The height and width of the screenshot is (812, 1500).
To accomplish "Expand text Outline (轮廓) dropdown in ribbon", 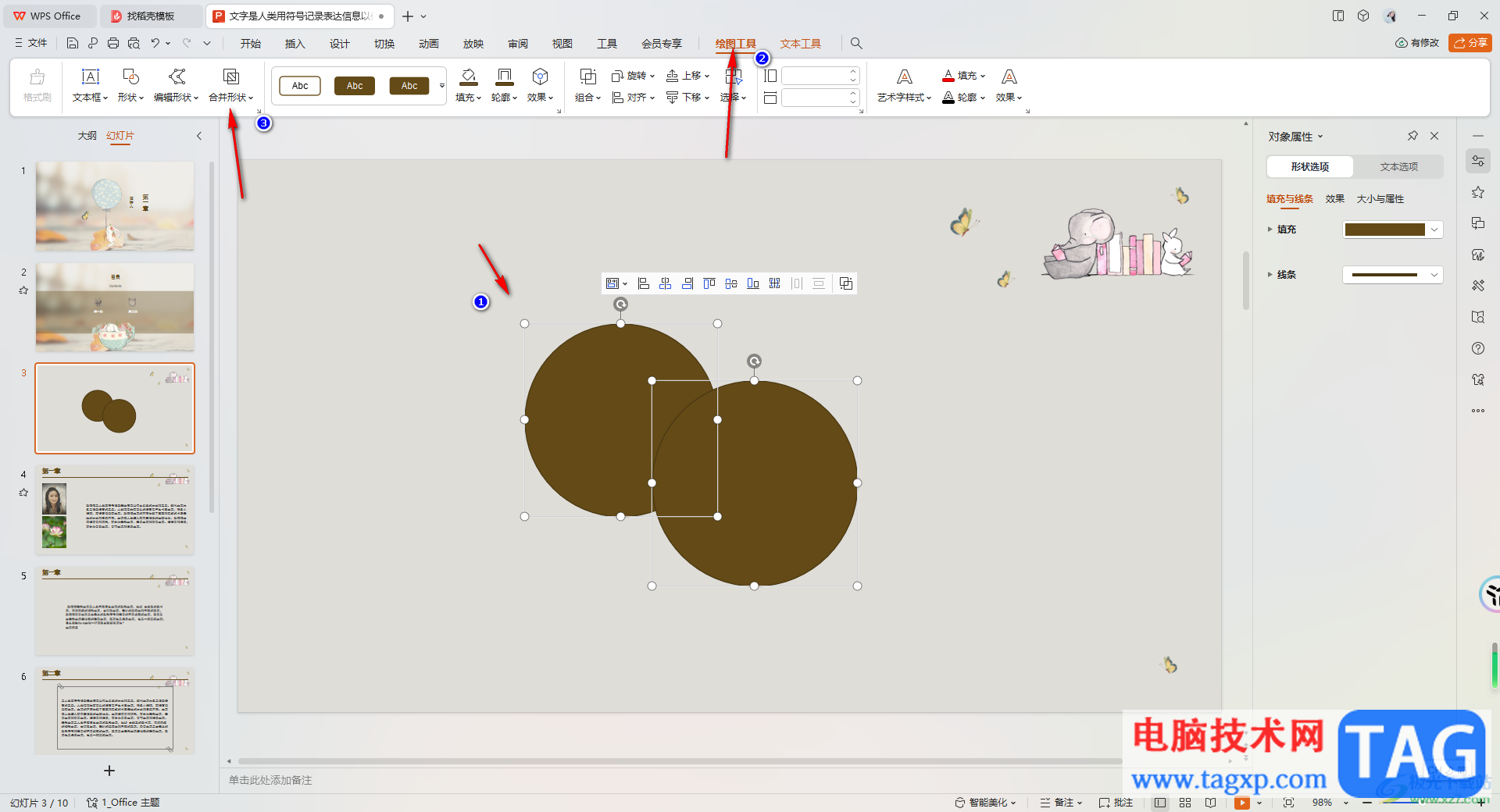I will click(x=982, y=98).
